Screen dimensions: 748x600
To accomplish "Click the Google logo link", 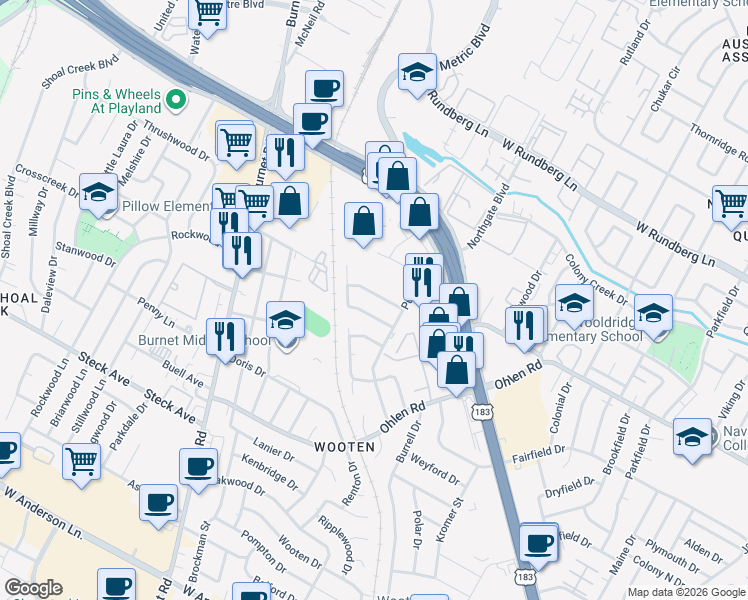I will pyautogui.click(x=33, y=589).
